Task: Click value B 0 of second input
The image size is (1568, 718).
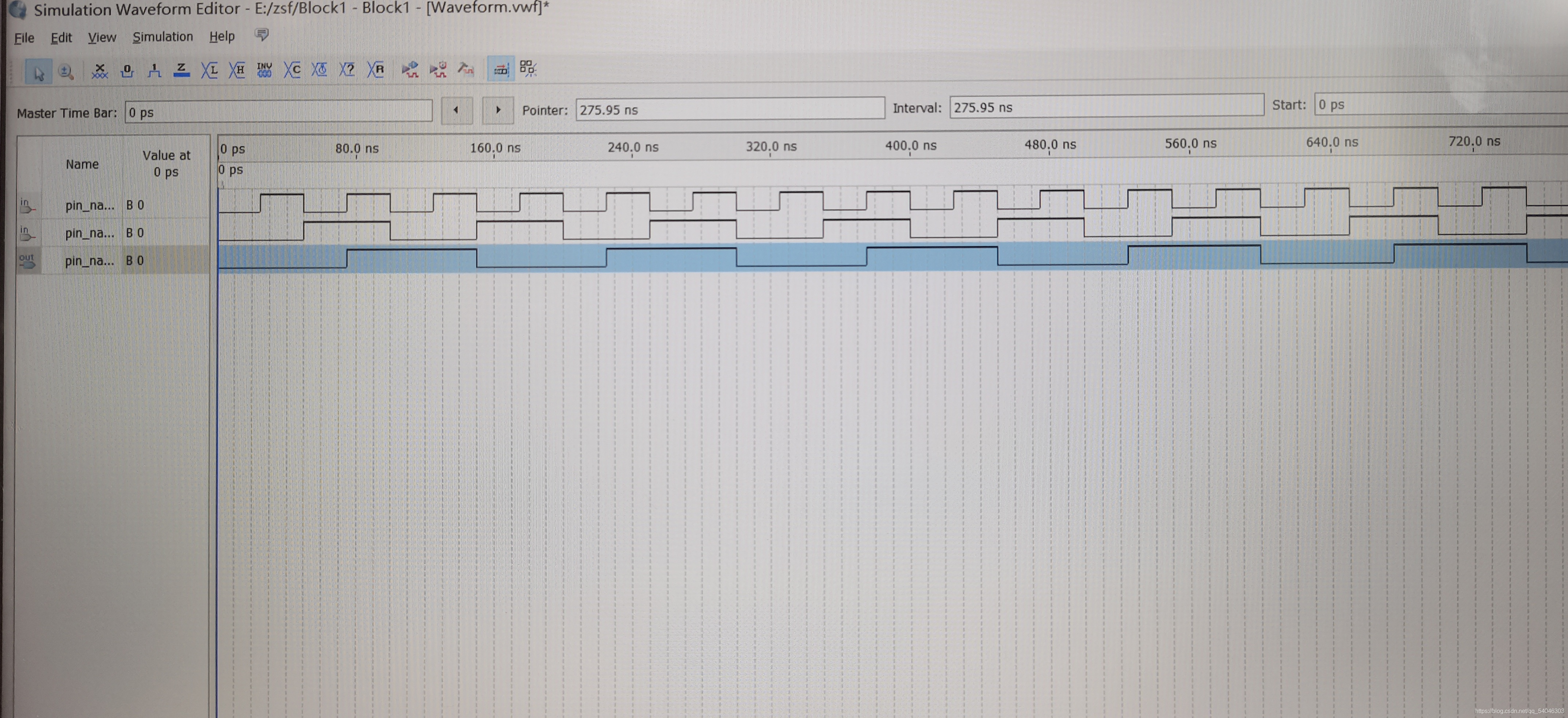Action: [x=135, y=233]
